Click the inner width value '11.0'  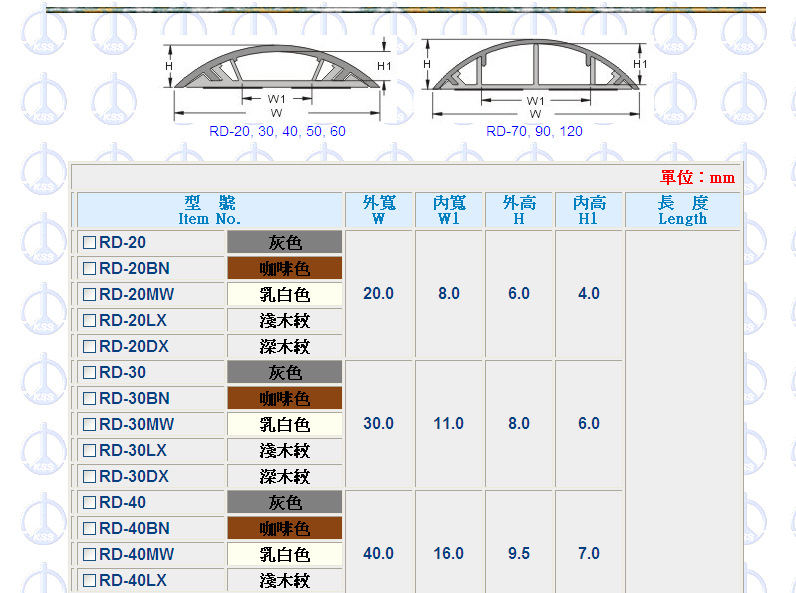(449, 423)
